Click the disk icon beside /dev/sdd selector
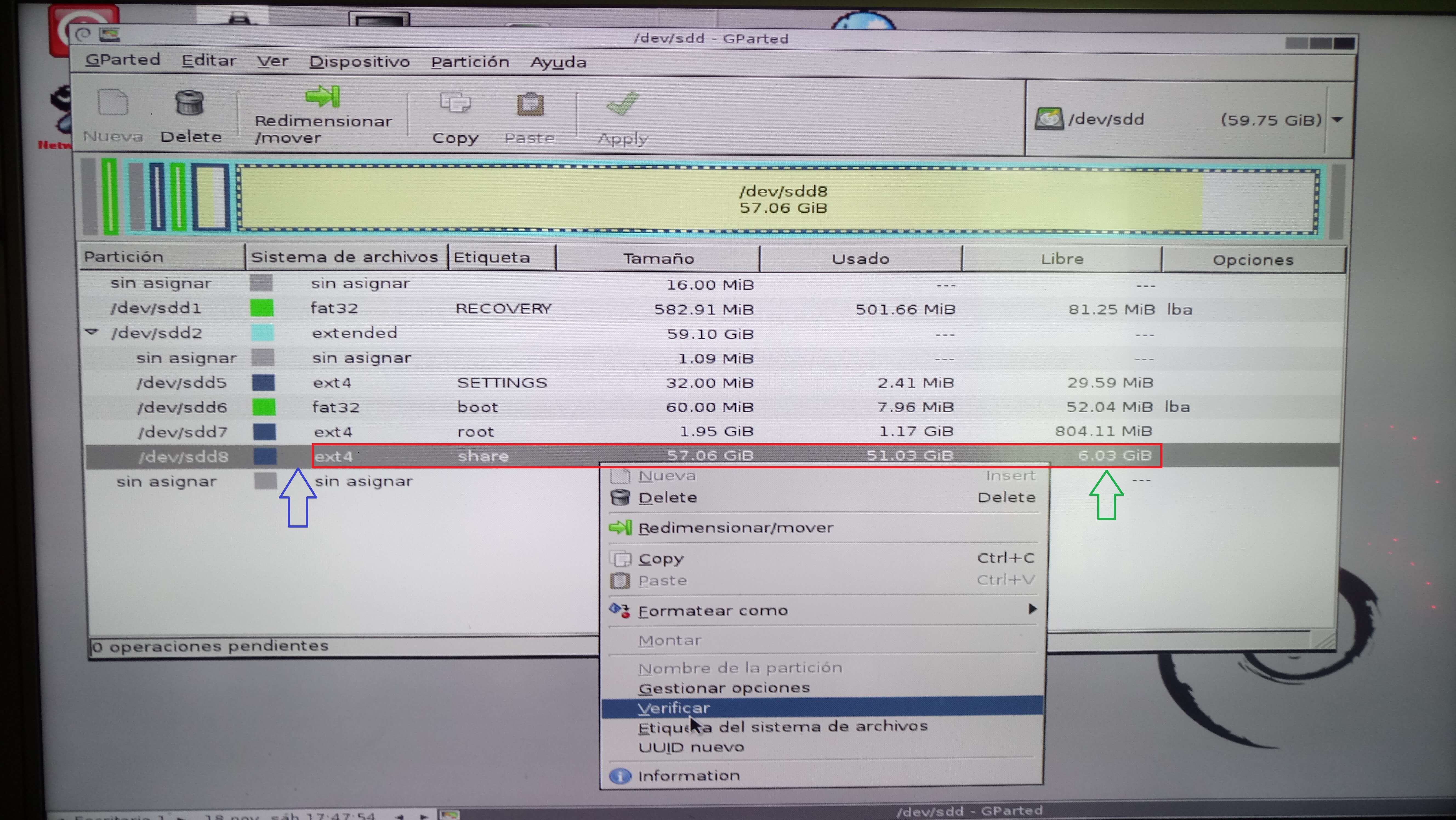The image size is (1456, 820). [x=1048, y=119]
